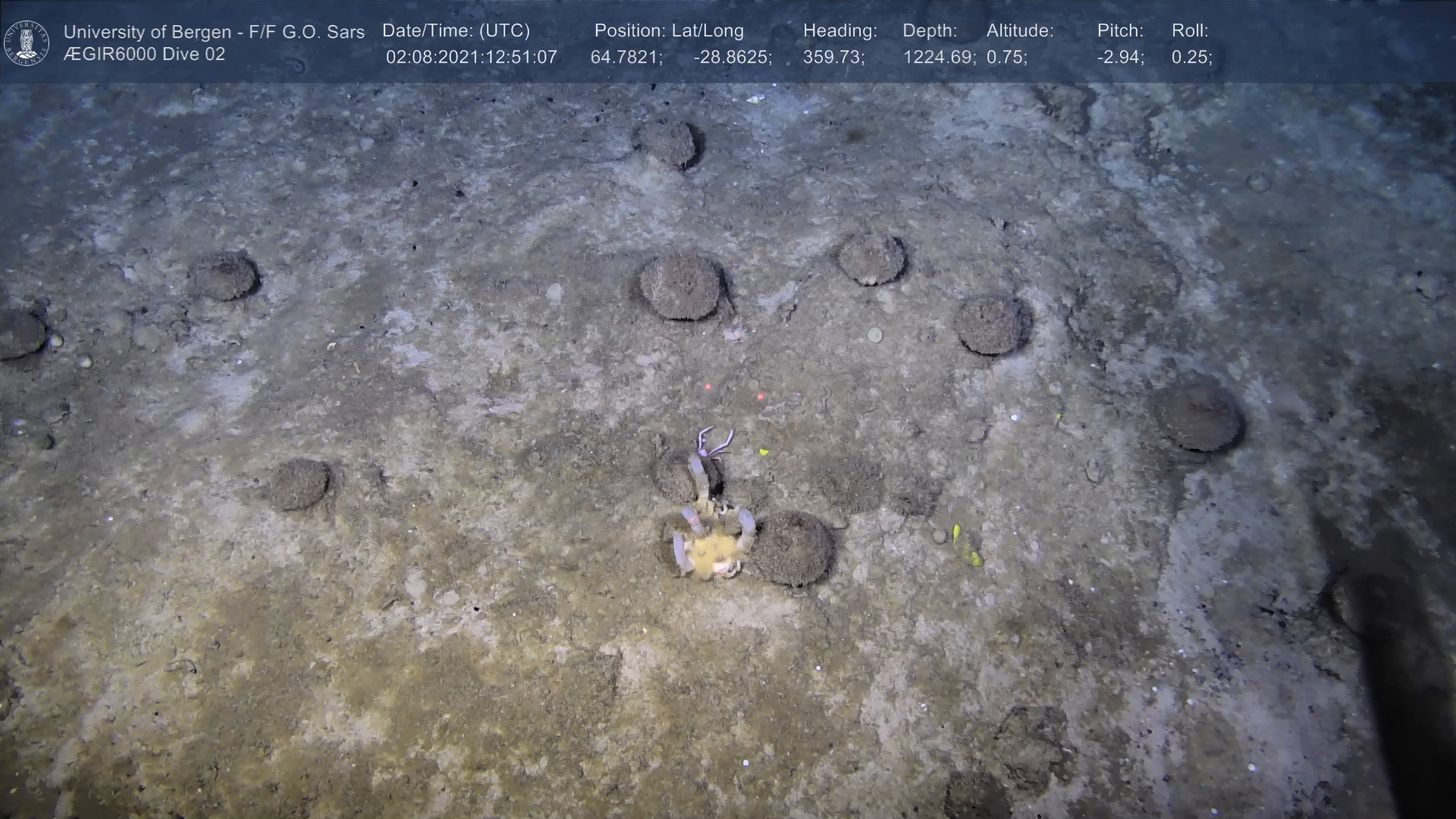Viewport: 1456px width, 819px height.
Task: Click the left red laser dot
Action: 708,387
